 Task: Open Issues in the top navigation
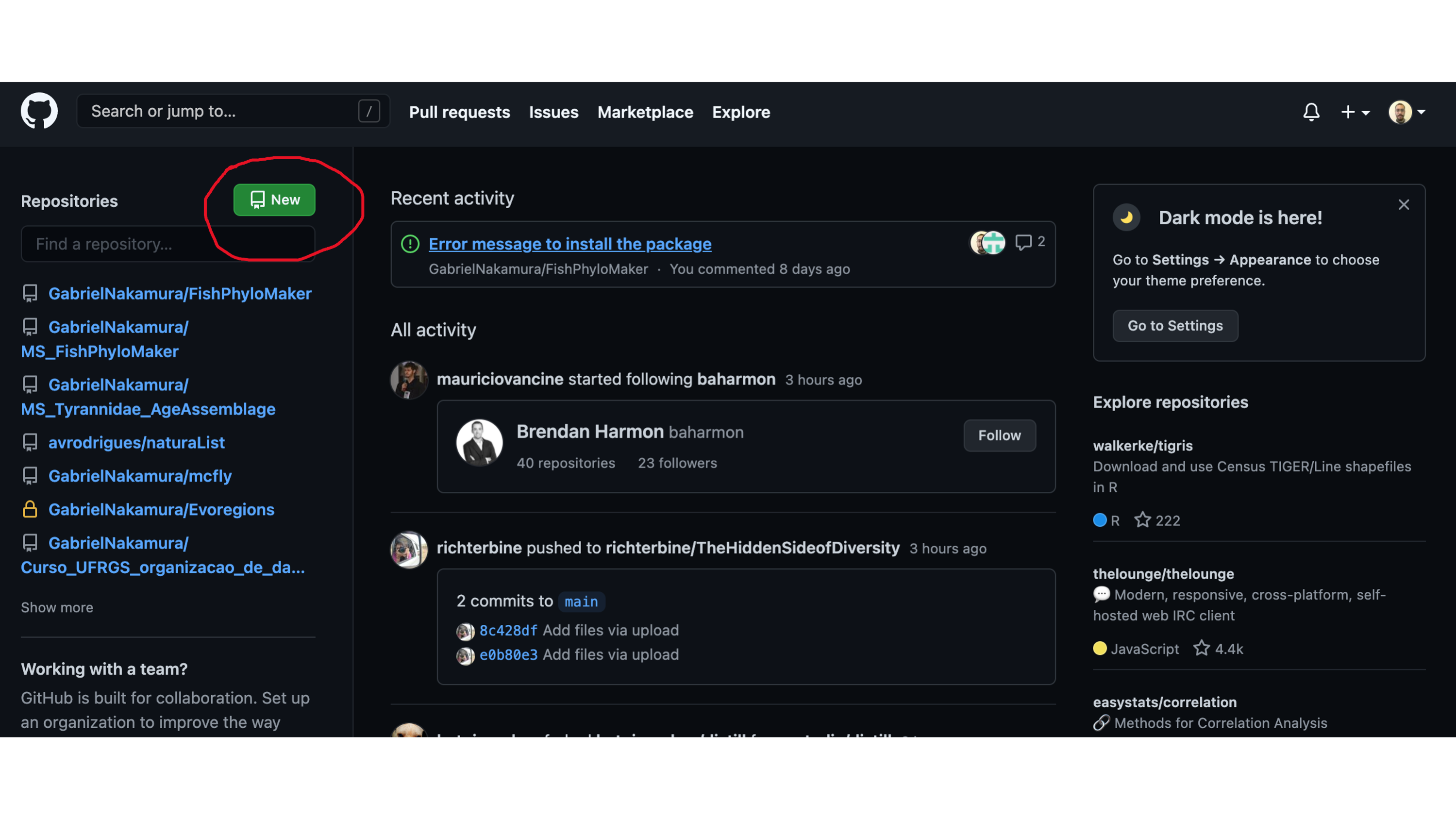(x=553, y=112)
